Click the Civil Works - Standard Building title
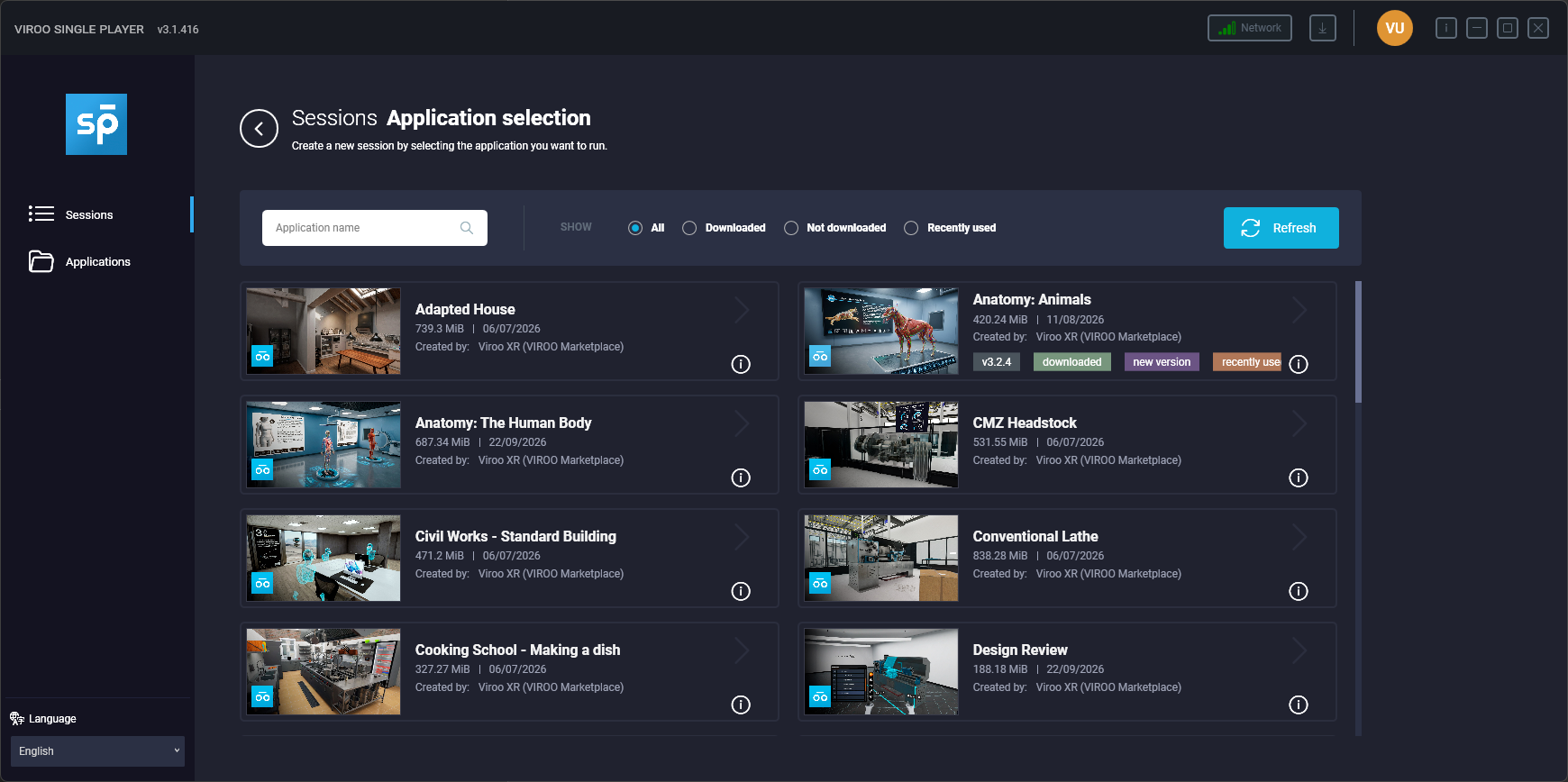The height and width of the screenshot is (782, 1568). coord(515,536)
